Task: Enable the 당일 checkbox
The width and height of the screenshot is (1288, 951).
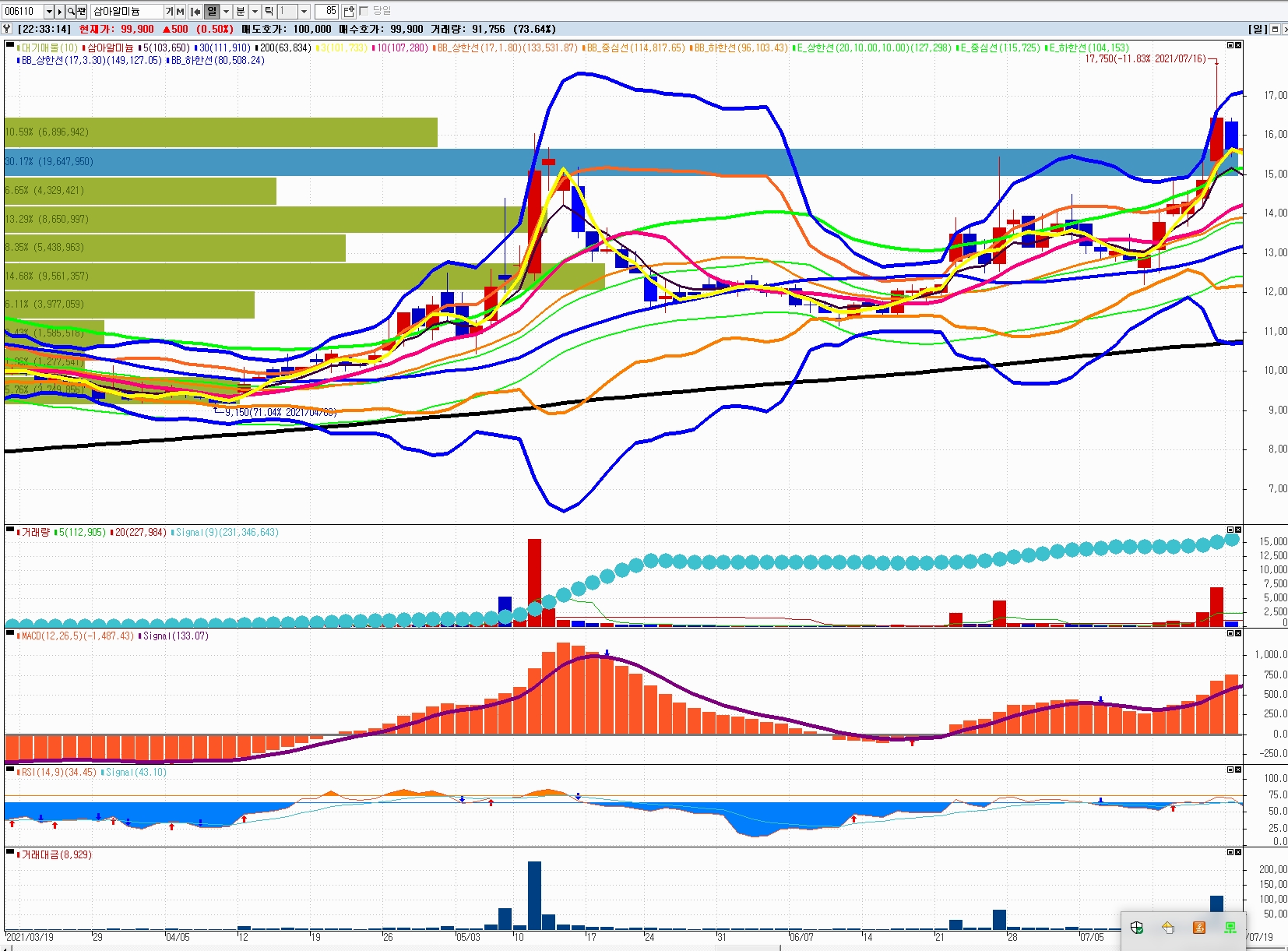Action: pos(364,11)
